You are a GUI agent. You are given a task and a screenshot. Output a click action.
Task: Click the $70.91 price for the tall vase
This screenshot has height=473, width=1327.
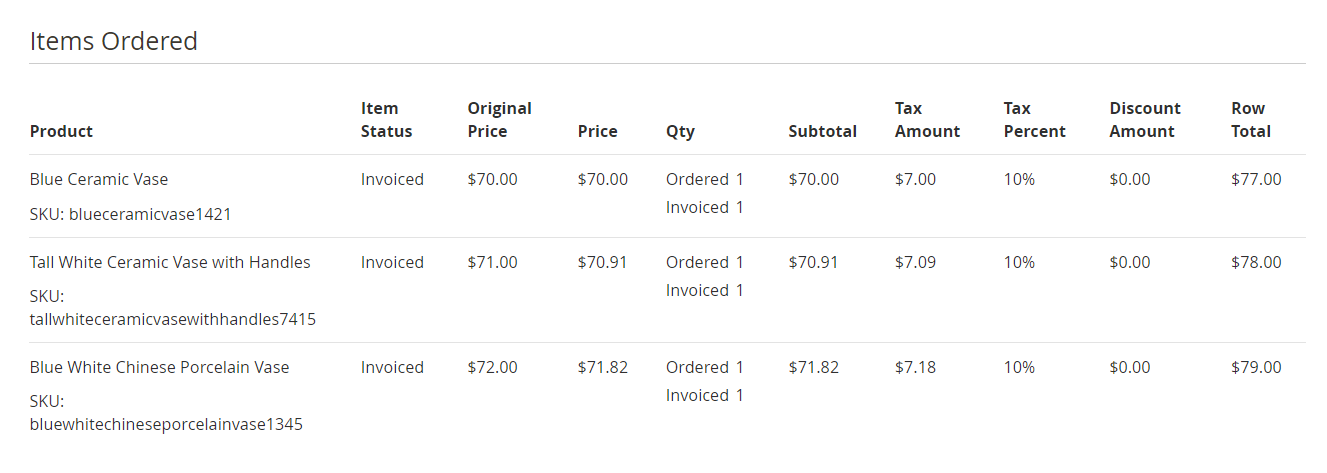pyautogui.click(x=602, y=263)
